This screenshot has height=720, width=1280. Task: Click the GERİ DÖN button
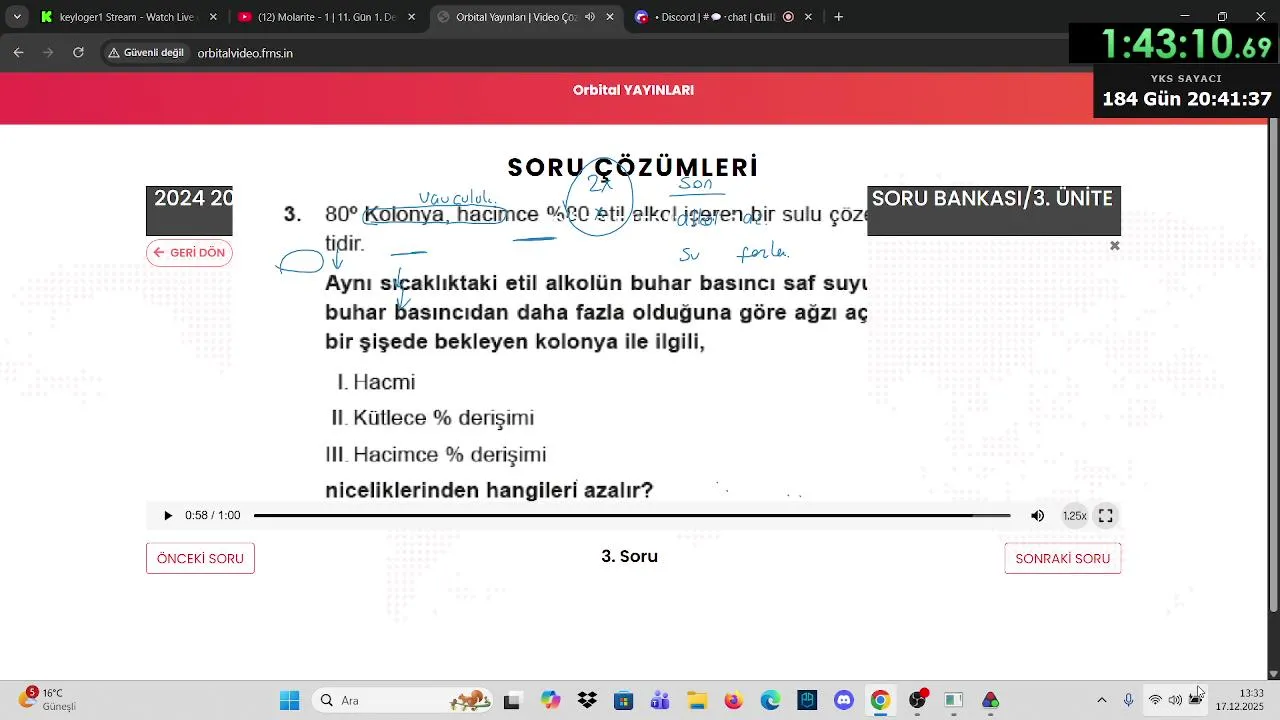point(189,253)
